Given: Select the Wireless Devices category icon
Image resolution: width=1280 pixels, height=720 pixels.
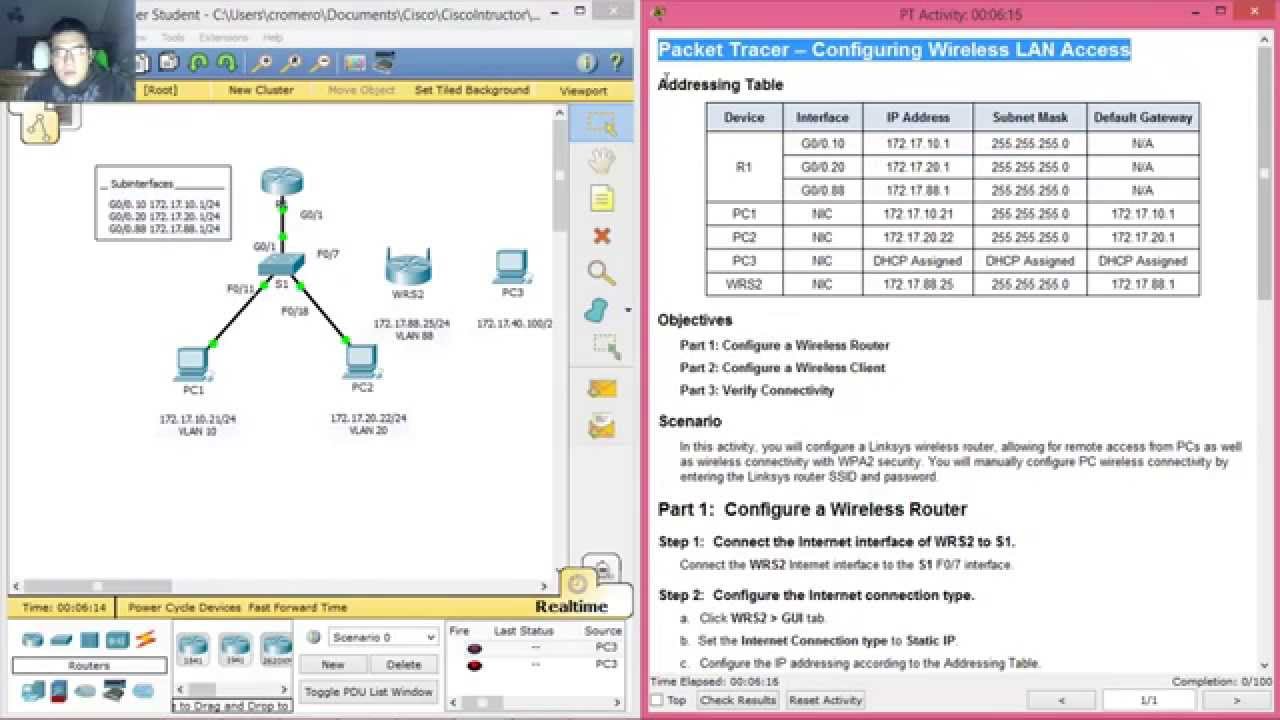Looking at the screenshot, I should (x=117, y=640).
